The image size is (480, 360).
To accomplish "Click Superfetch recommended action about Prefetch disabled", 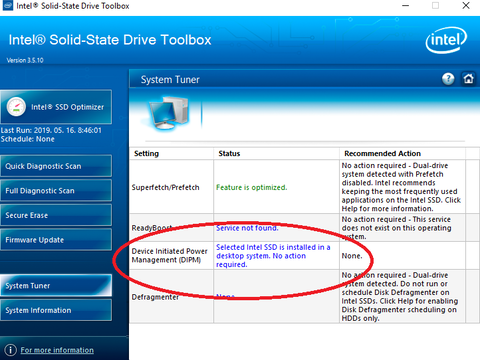I will [401, 187].
